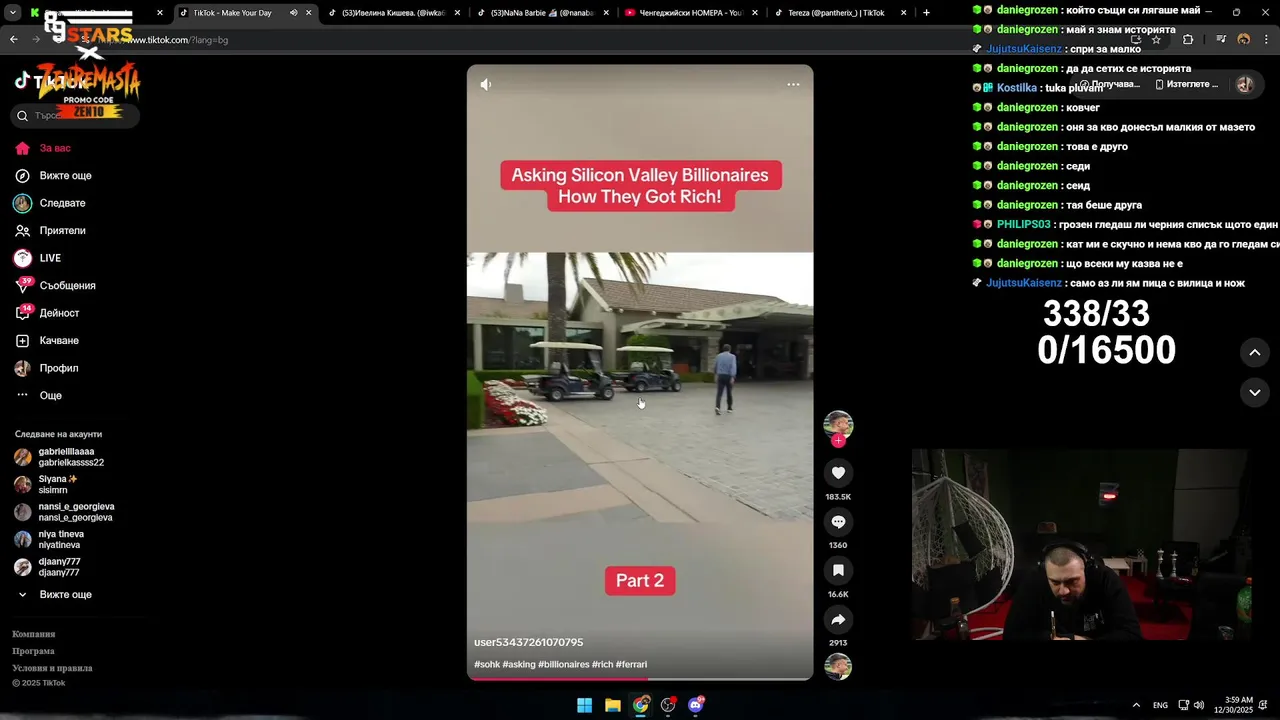The image size is (1280, 720).
Task: Mute the TikTok tab via its speaker icon
Action: pyautogui.click(x=293, y=13)
